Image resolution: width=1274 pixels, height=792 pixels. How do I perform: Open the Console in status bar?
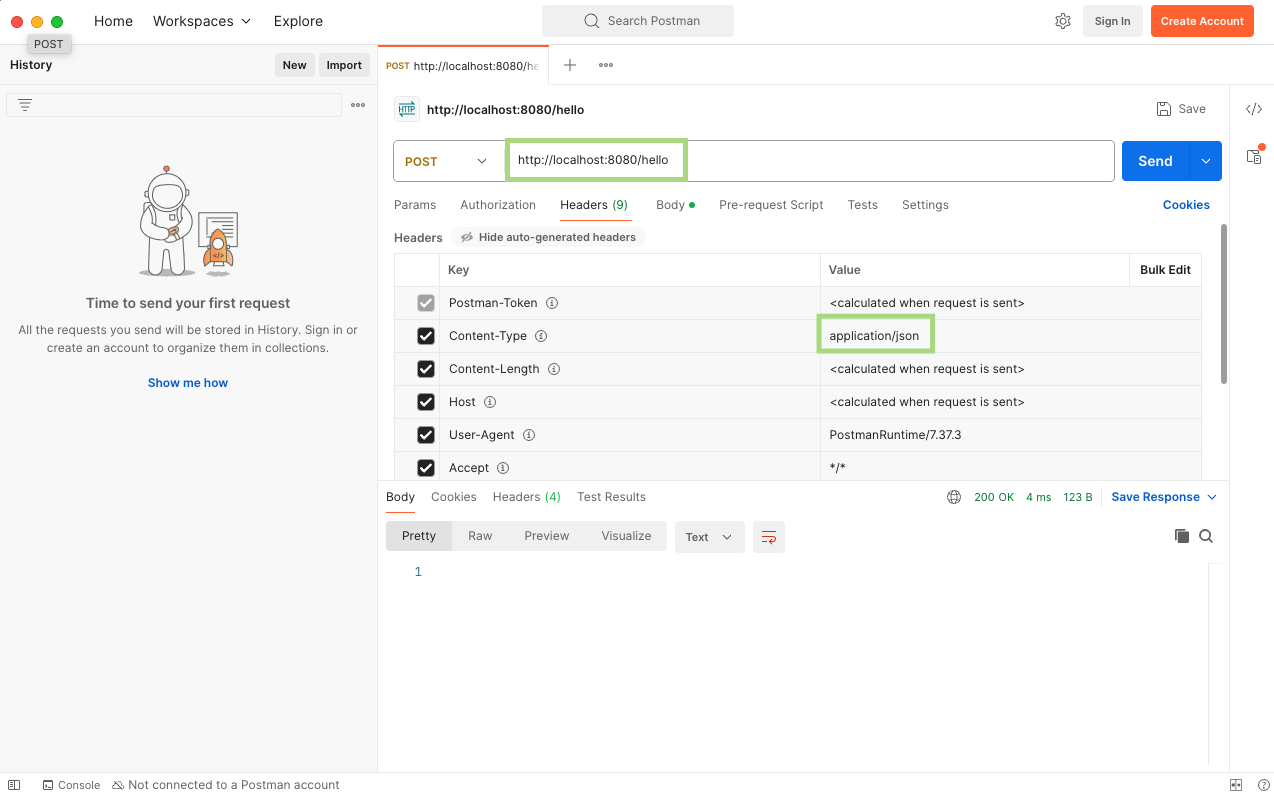(x=71, y=785)
